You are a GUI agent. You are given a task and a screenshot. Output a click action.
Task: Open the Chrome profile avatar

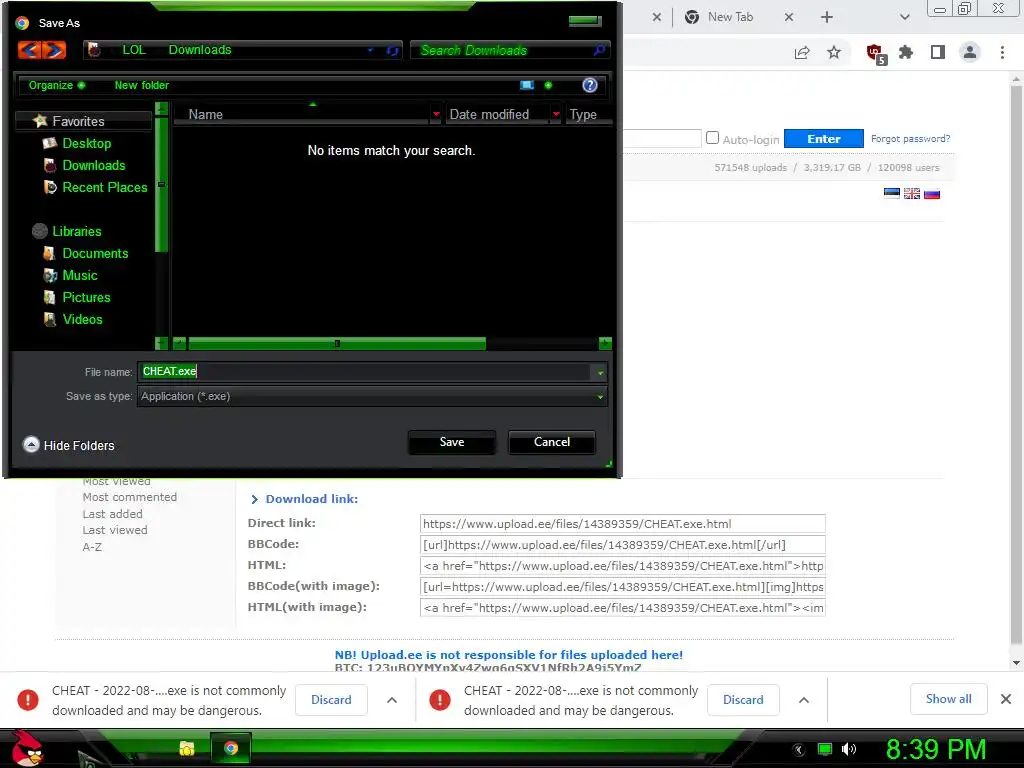click(970, 52)
